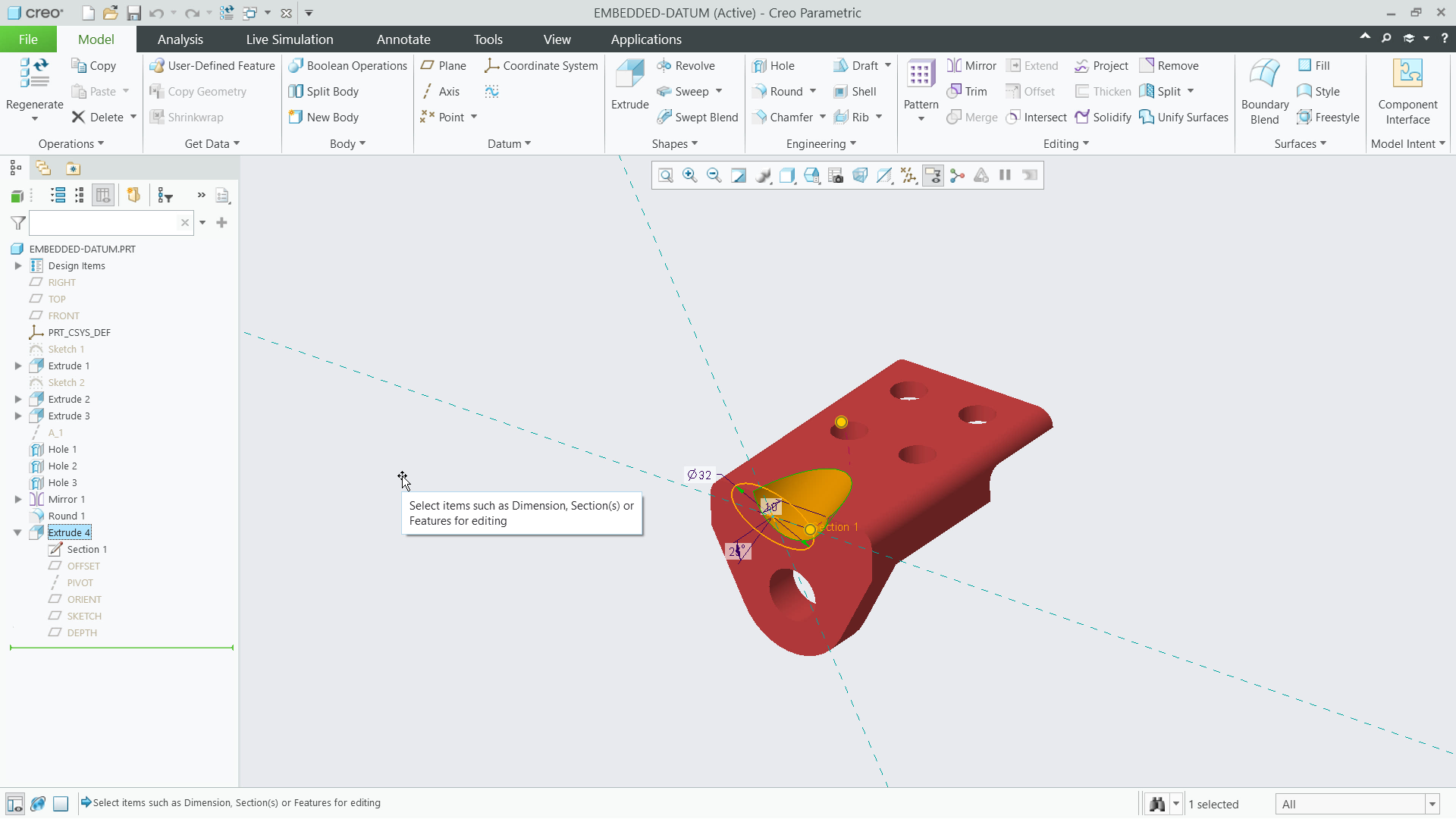Open the selection filter All dropdown
The height and width of the screenshot is (819, 1456).
[x=1432, y=805]
